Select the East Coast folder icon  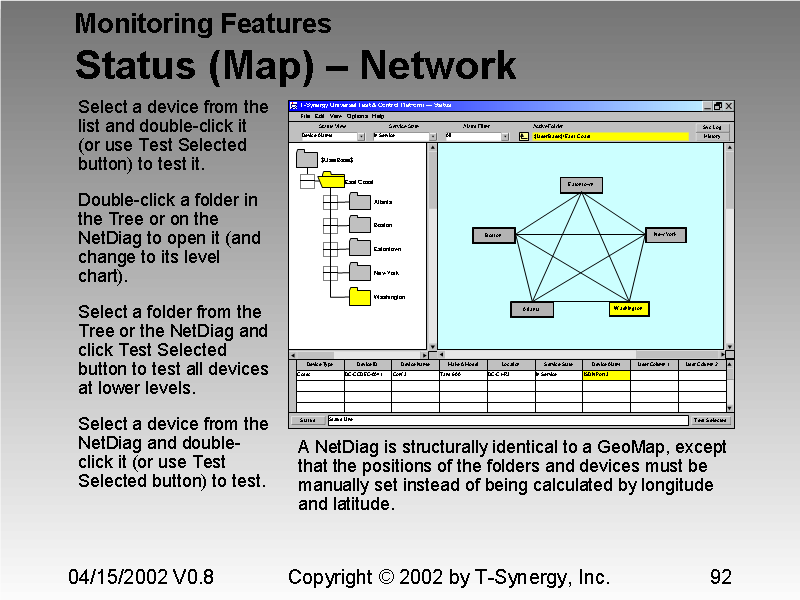click(331, 181)
